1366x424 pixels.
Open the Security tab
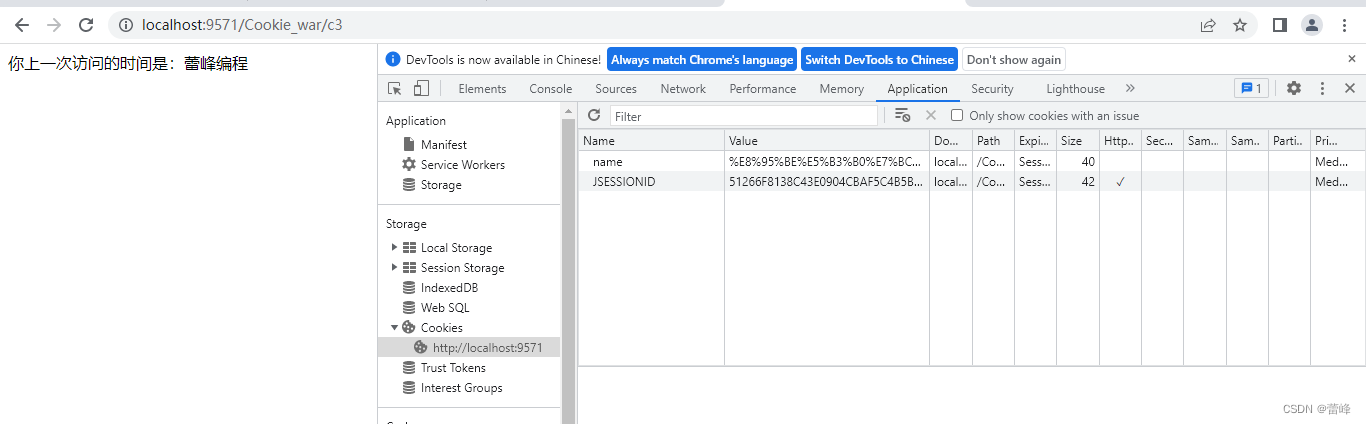(992, 89)
